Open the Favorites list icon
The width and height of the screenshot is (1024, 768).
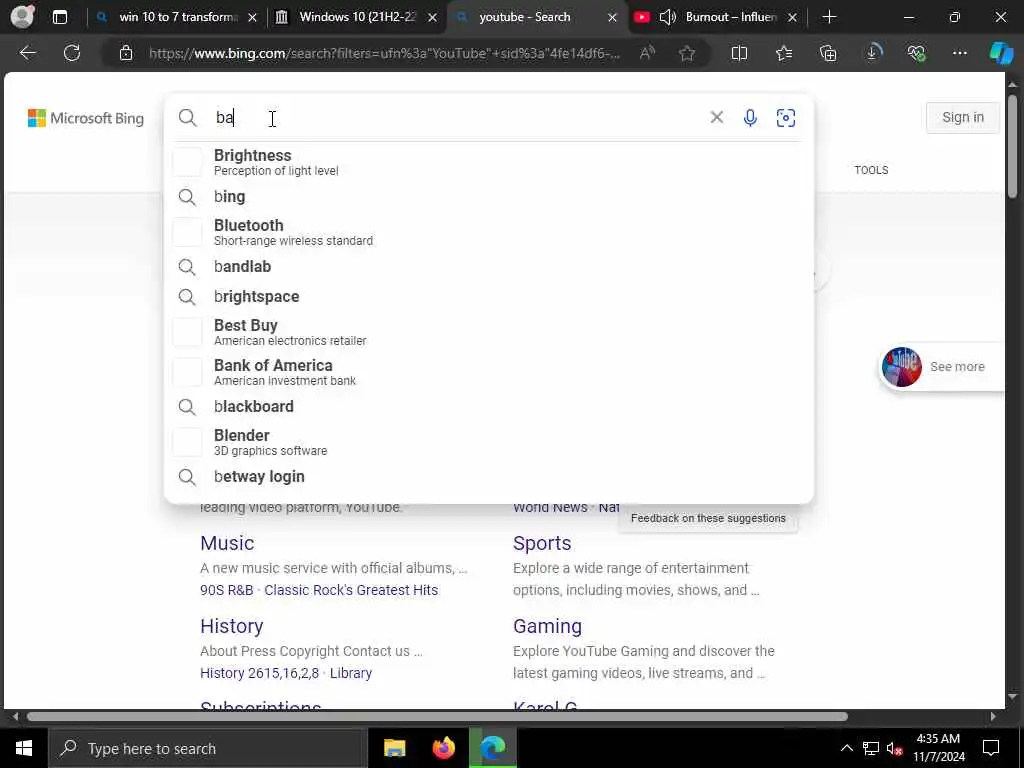pos(784,53)
